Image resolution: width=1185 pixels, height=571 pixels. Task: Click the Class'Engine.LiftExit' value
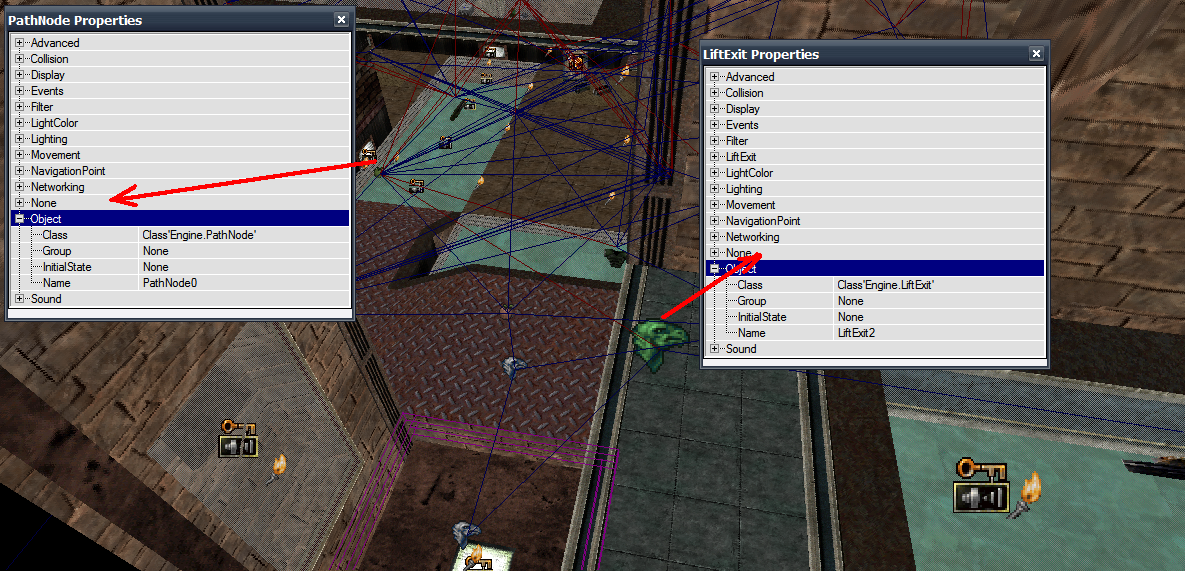tap(939, 285)
